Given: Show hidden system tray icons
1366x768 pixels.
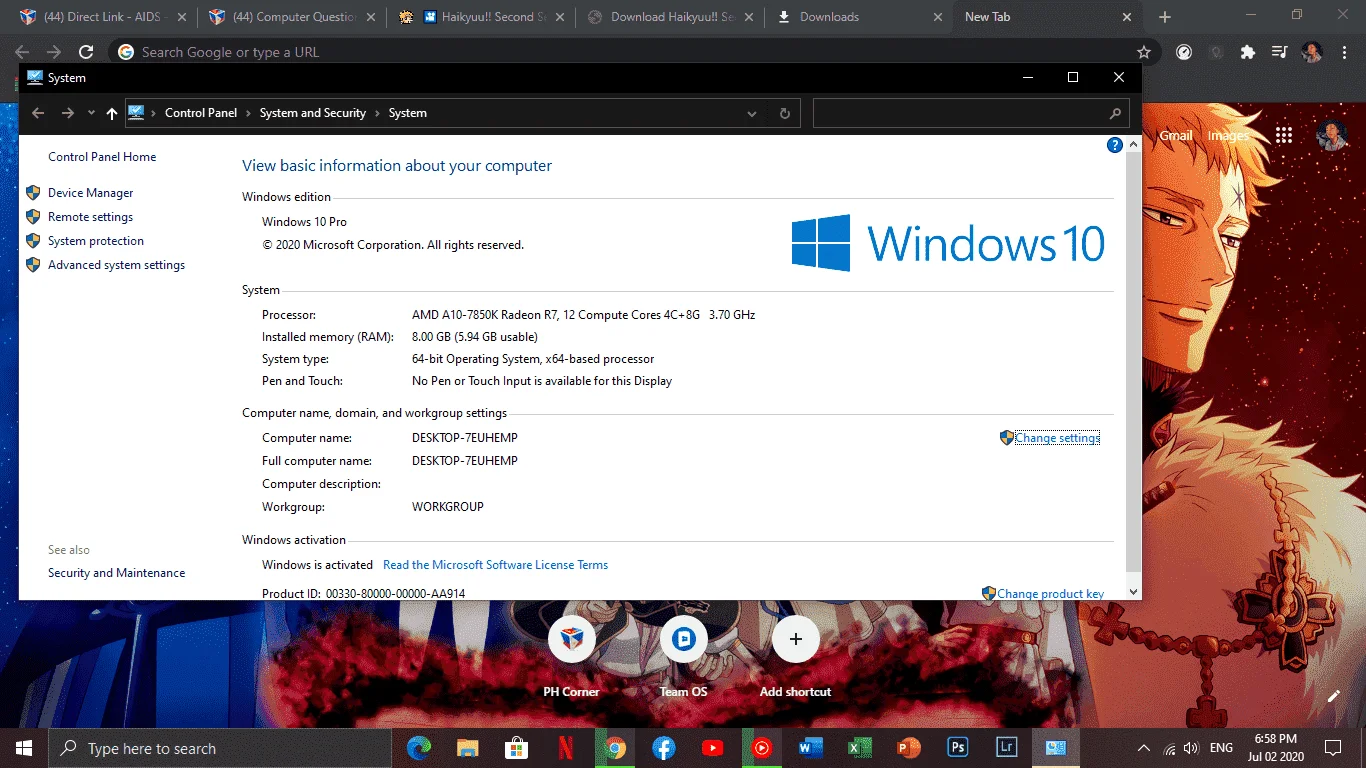Looking at the screenshot, I should point(1144,748).
